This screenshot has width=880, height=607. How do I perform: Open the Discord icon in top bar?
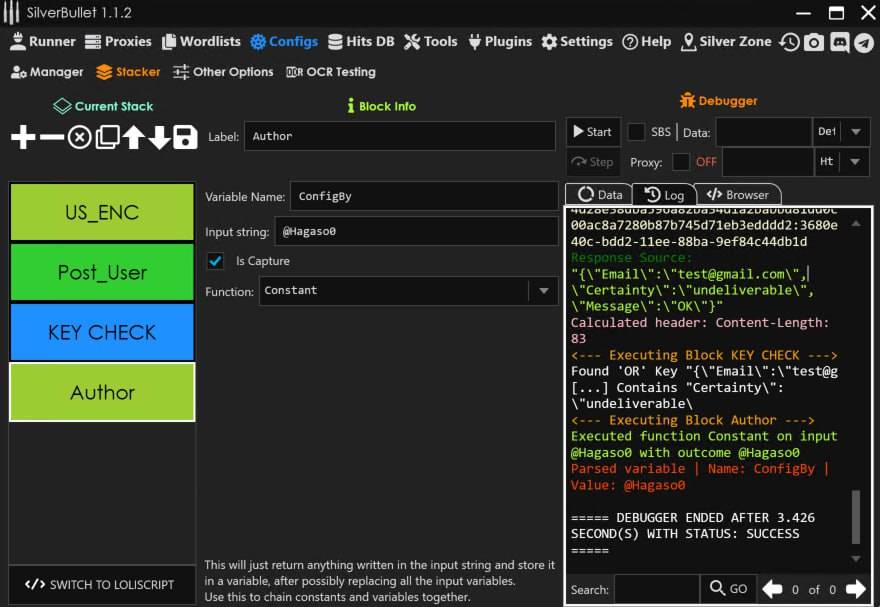click(839, 42)
